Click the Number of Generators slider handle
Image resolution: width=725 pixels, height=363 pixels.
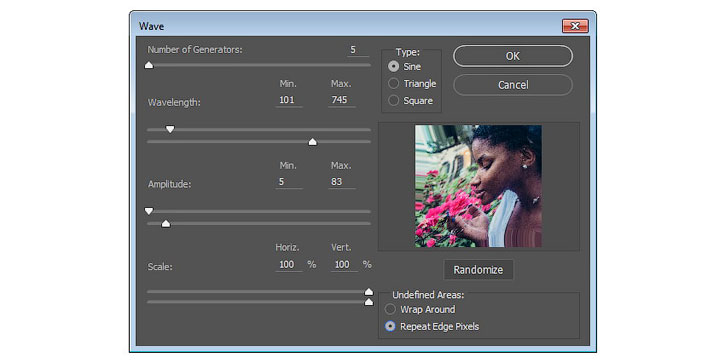point(149,65)
